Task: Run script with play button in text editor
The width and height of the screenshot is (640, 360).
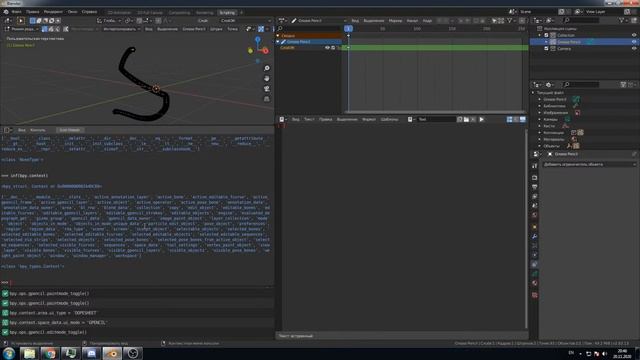Action: tap(482, 119)
